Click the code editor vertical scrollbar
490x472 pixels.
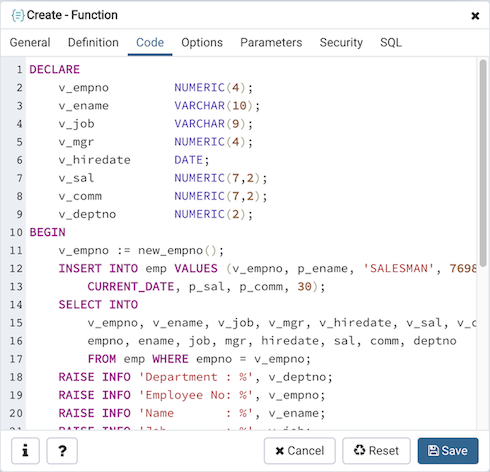483,163
